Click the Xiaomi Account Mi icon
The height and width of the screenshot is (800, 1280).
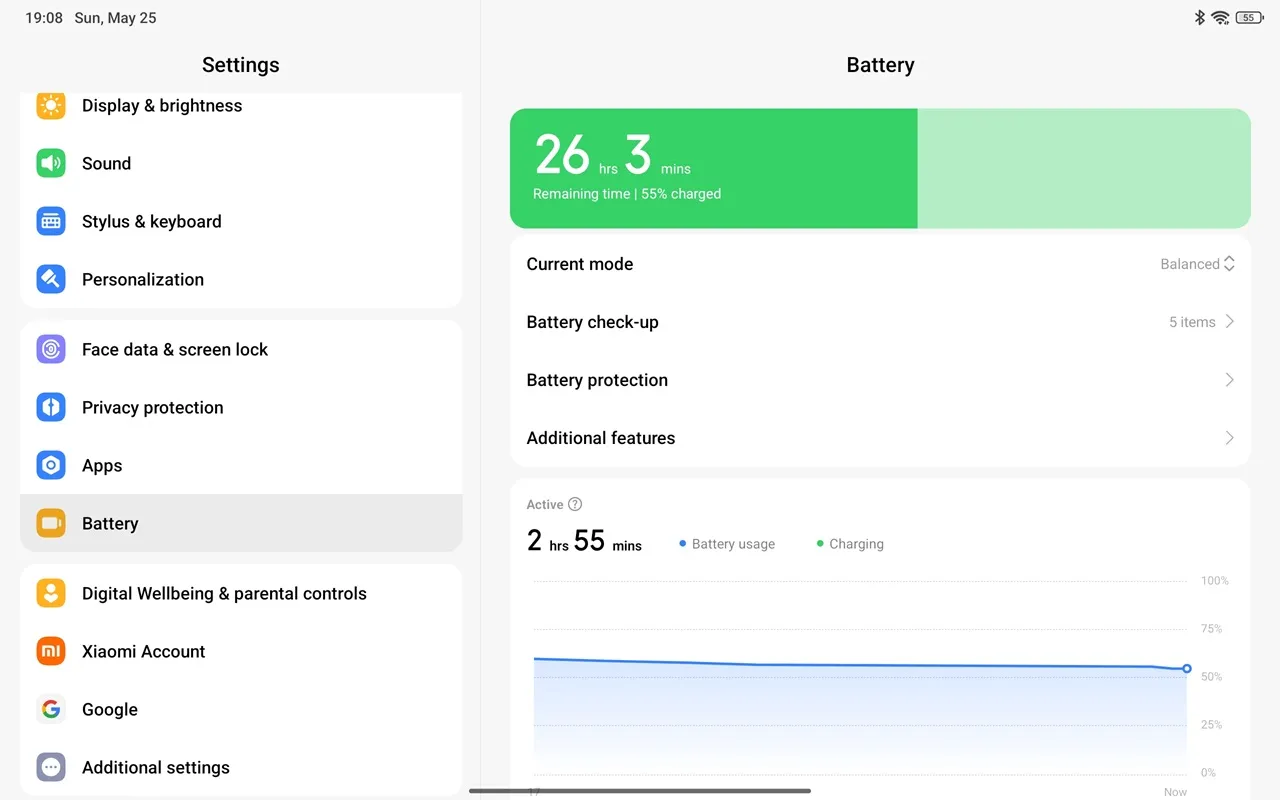(51, 652)
